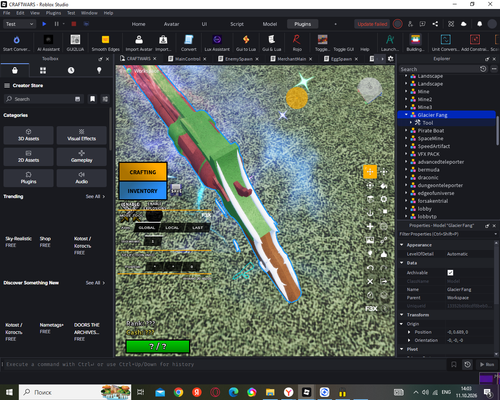500x400 pixels.
Task: Switch to Toolbox inventory grid tab
Action: point(43,70)
